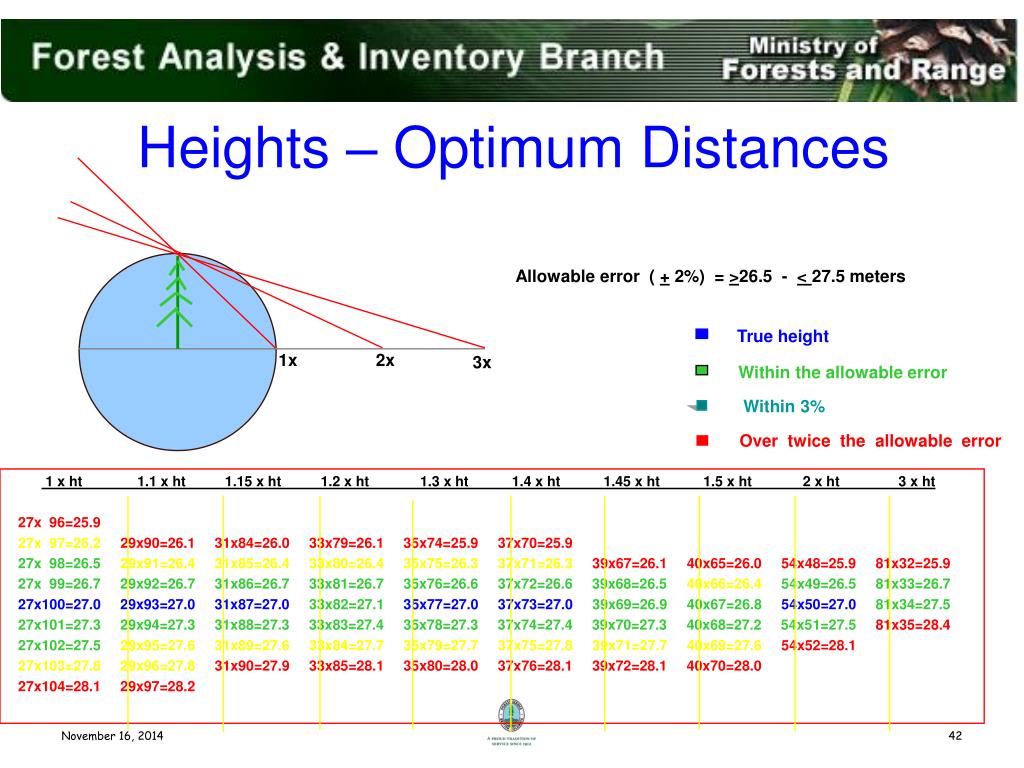Image resolution: width=1024 pixels, height=768 pixels.
Task: Click the '29x93=27.0' entry
Action: click(x=157, y=605)
